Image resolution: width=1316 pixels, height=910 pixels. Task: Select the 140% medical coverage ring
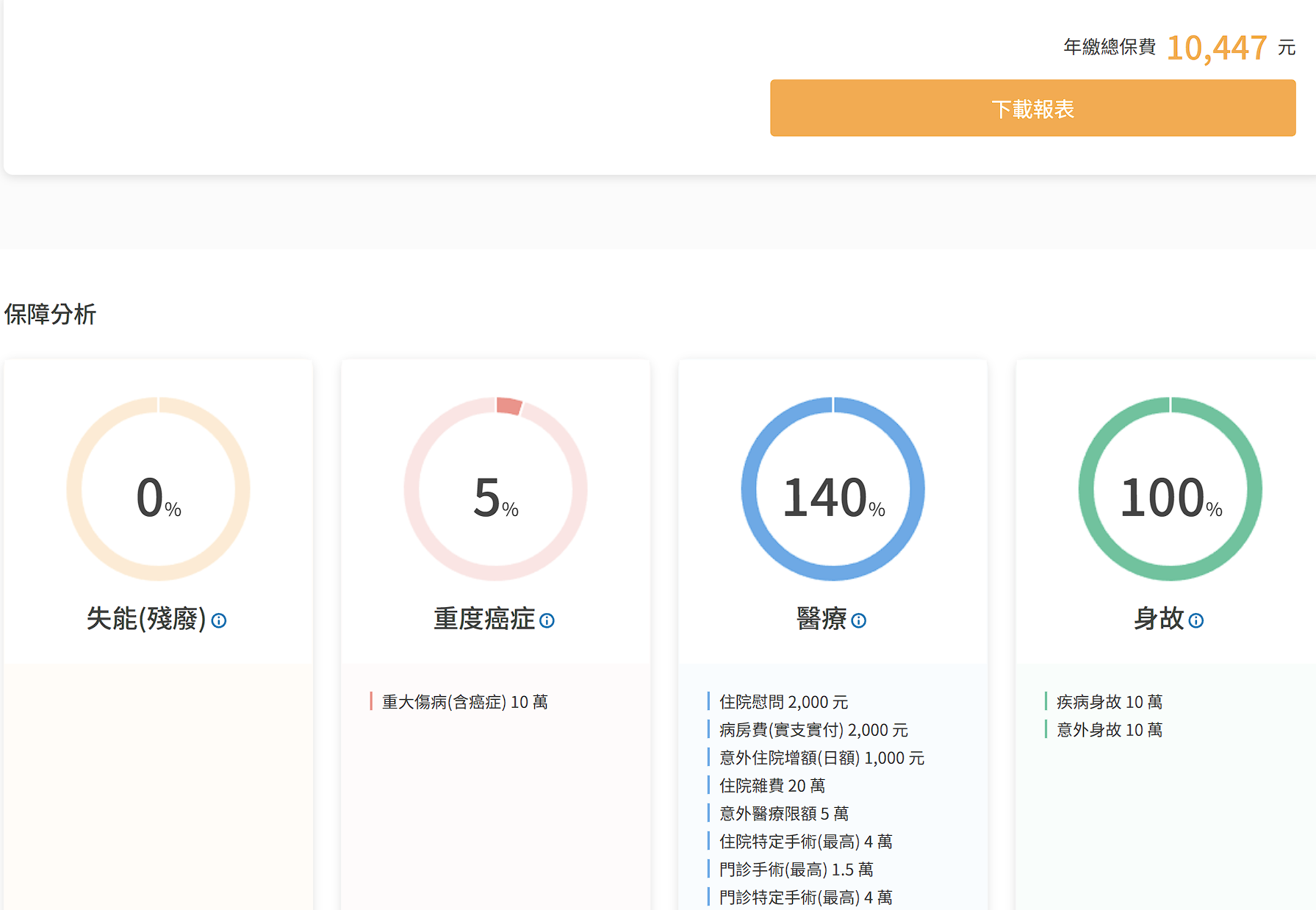point(833,489)
